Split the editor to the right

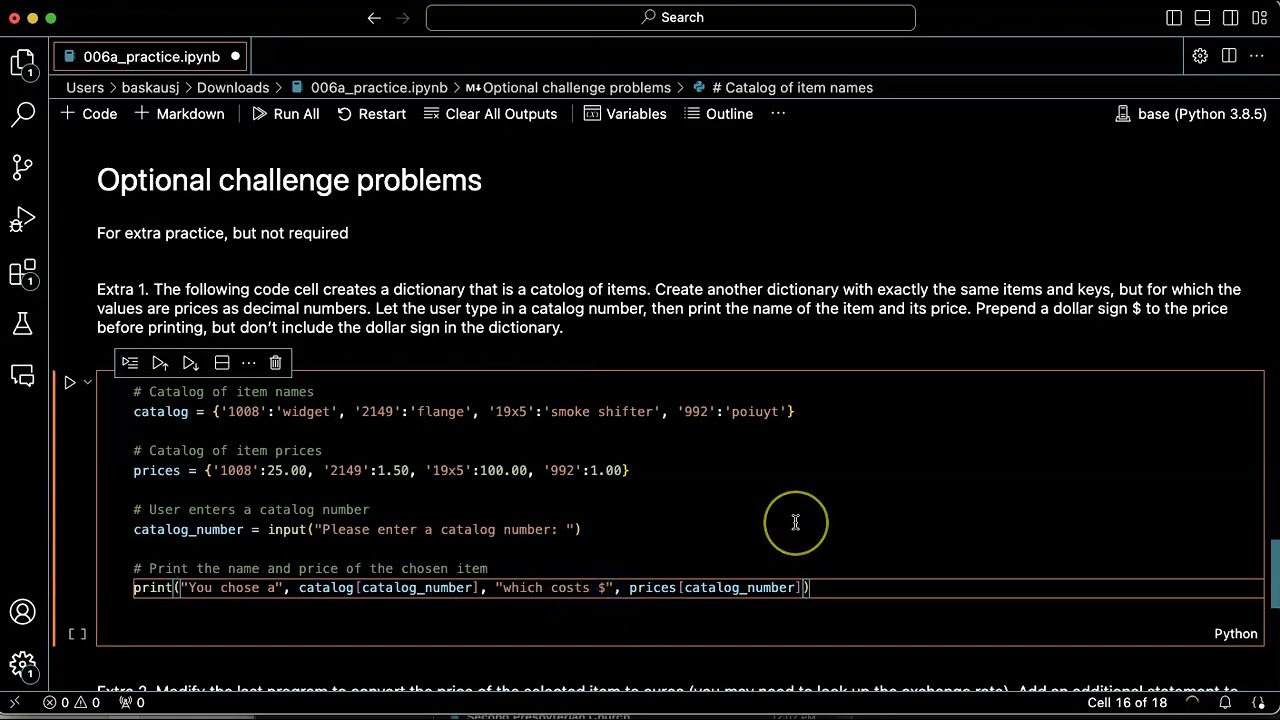(x=1229, y=56)
